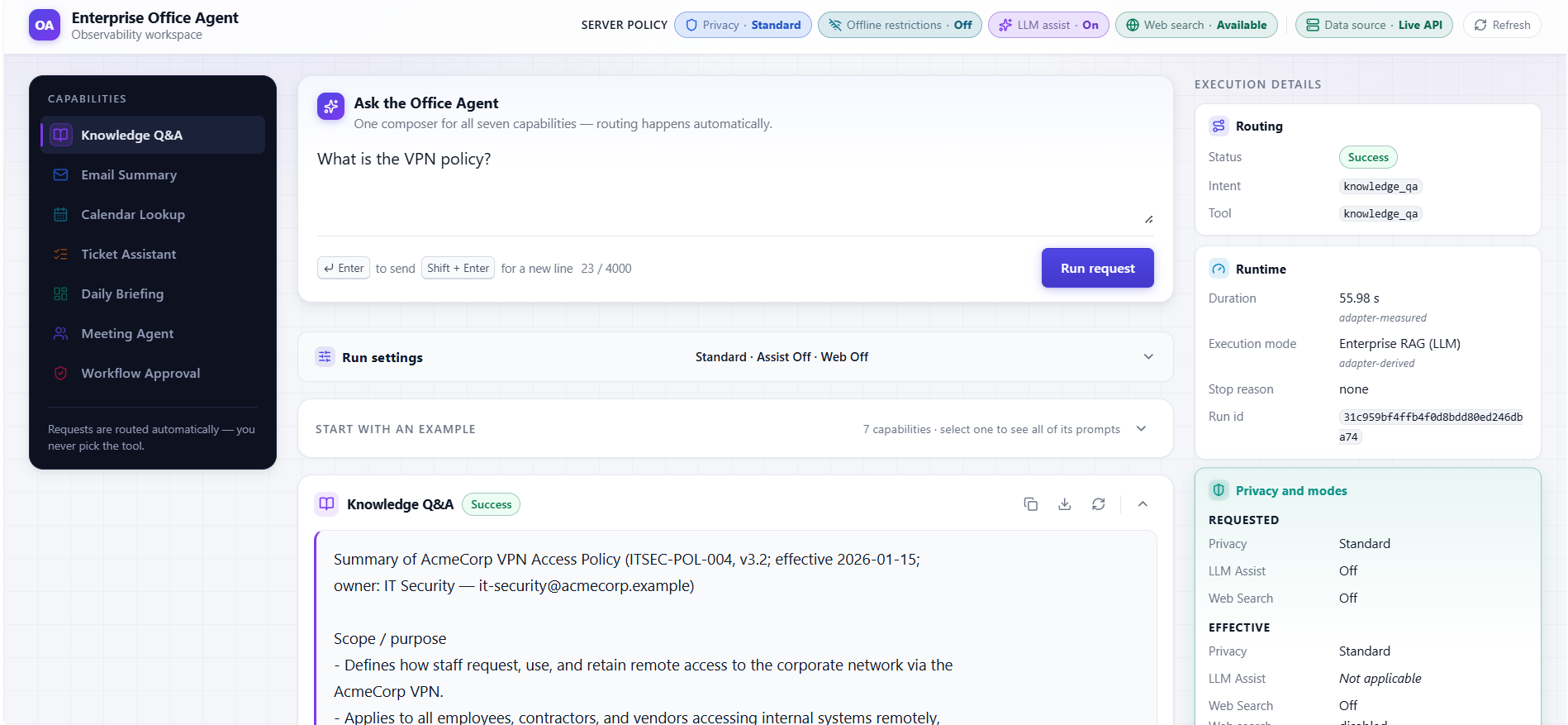Image resolution: width=1568 pixels, height=725 pixels.
Task: Click the Success badge next to Knowledge Q&A
Action: click(x=491, y=504)
